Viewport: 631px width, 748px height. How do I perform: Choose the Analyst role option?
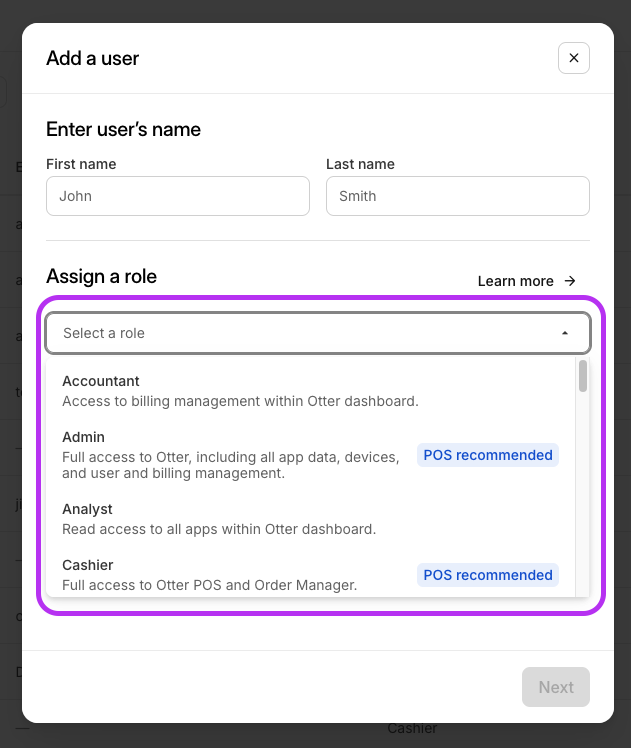(x=310, y=519)
